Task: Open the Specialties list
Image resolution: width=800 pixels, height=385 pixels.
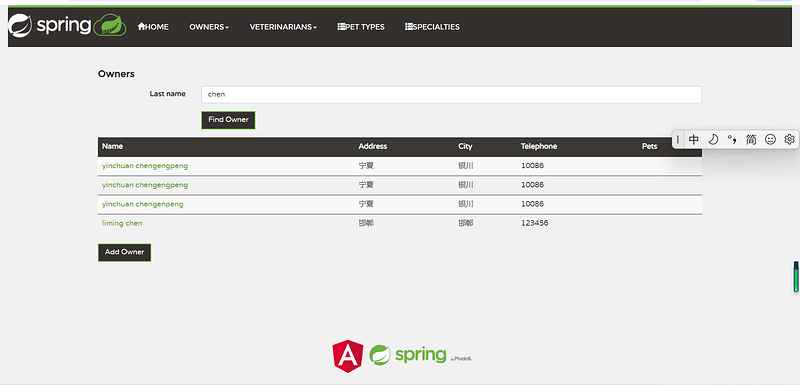Action: point(432,27)
